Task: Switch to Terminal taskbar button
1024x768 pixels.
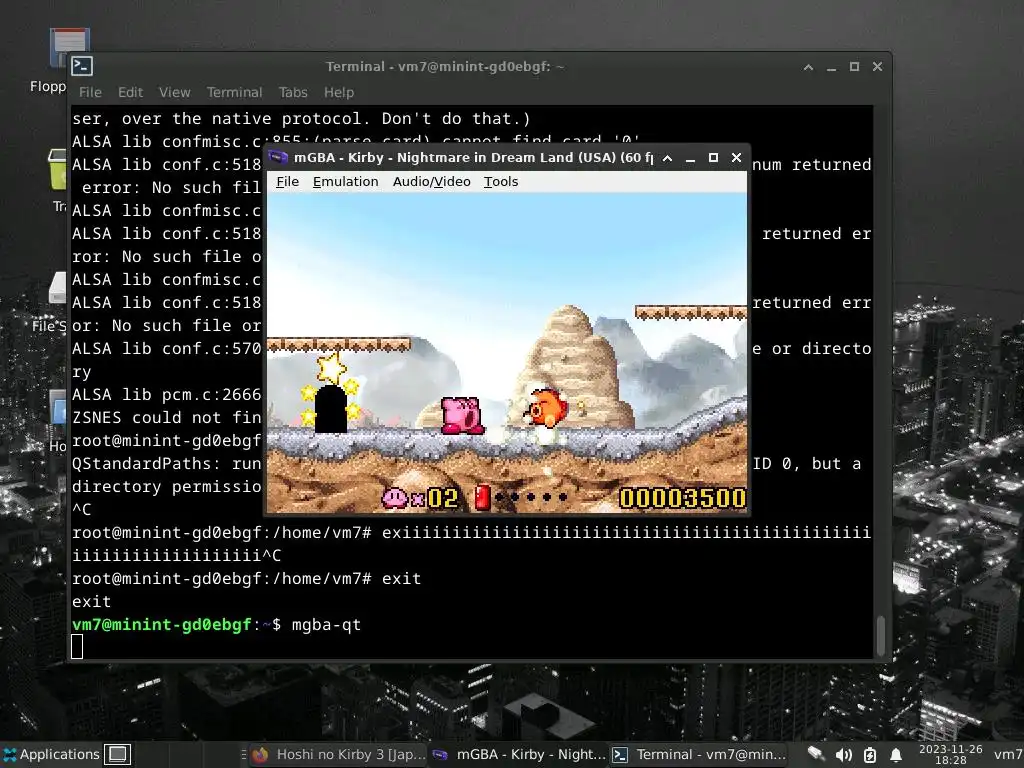Action: [x=699, y=754]
